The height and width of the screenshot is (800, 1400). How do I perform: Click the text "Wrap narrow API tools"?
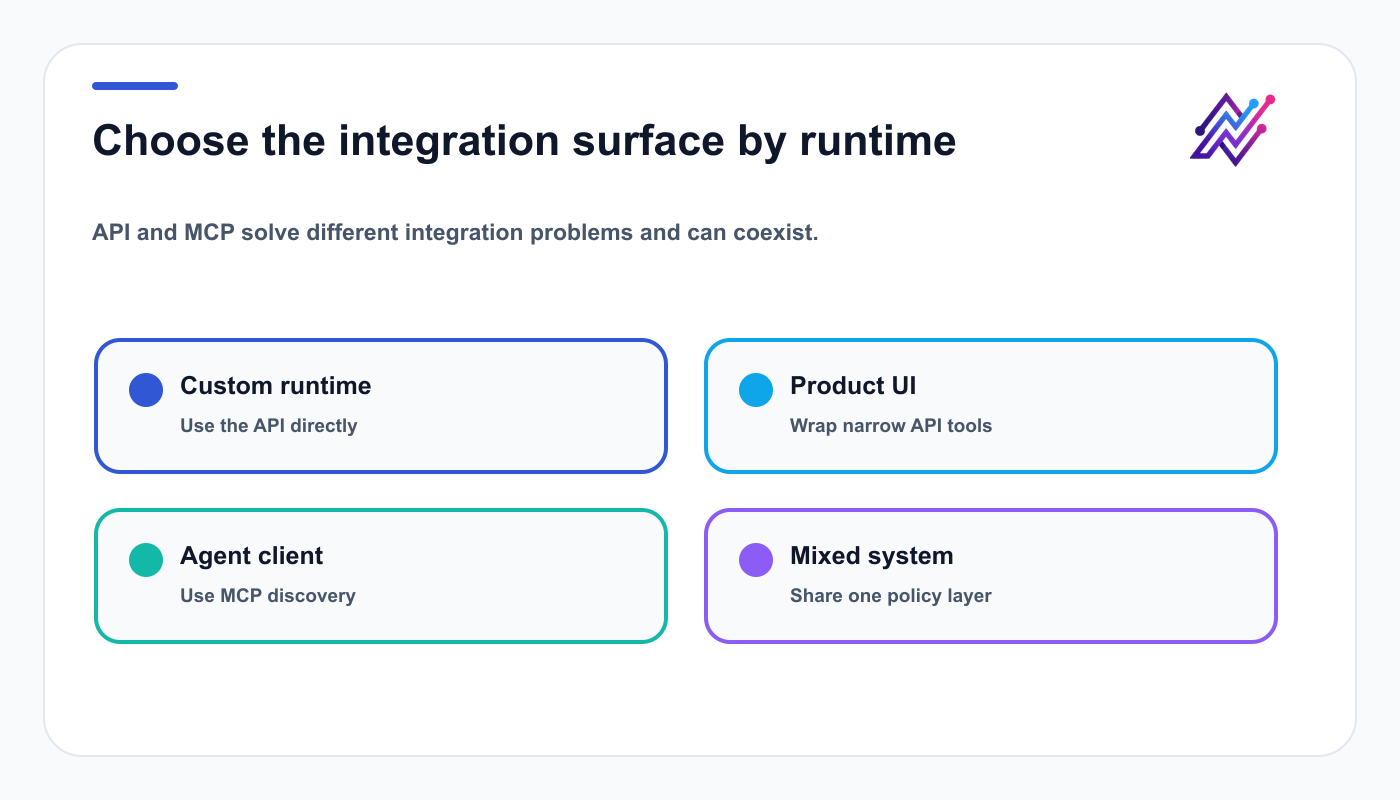click(x=891, y=426)
